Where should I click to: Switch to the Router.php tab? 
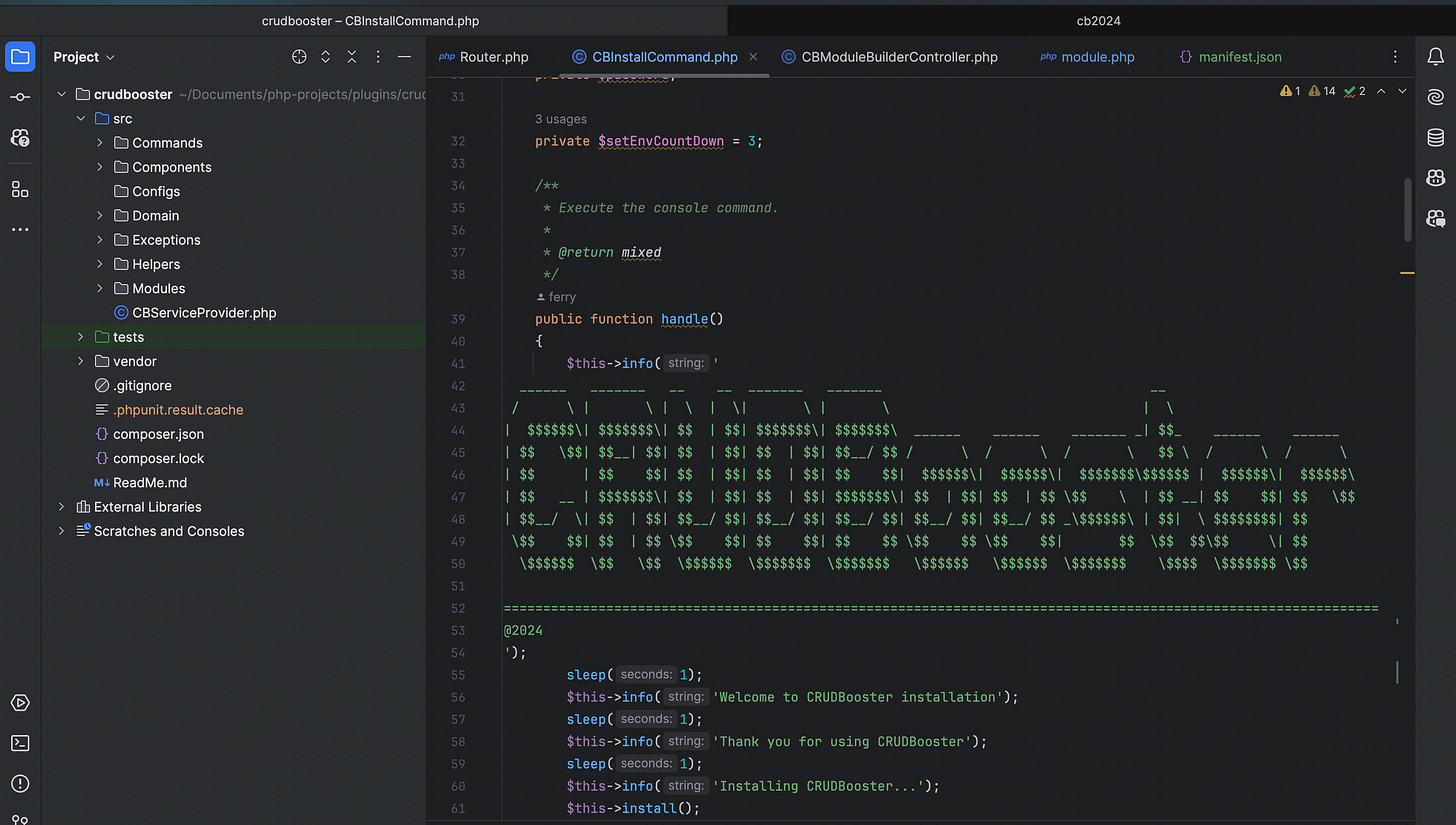[x=493, y=57]
